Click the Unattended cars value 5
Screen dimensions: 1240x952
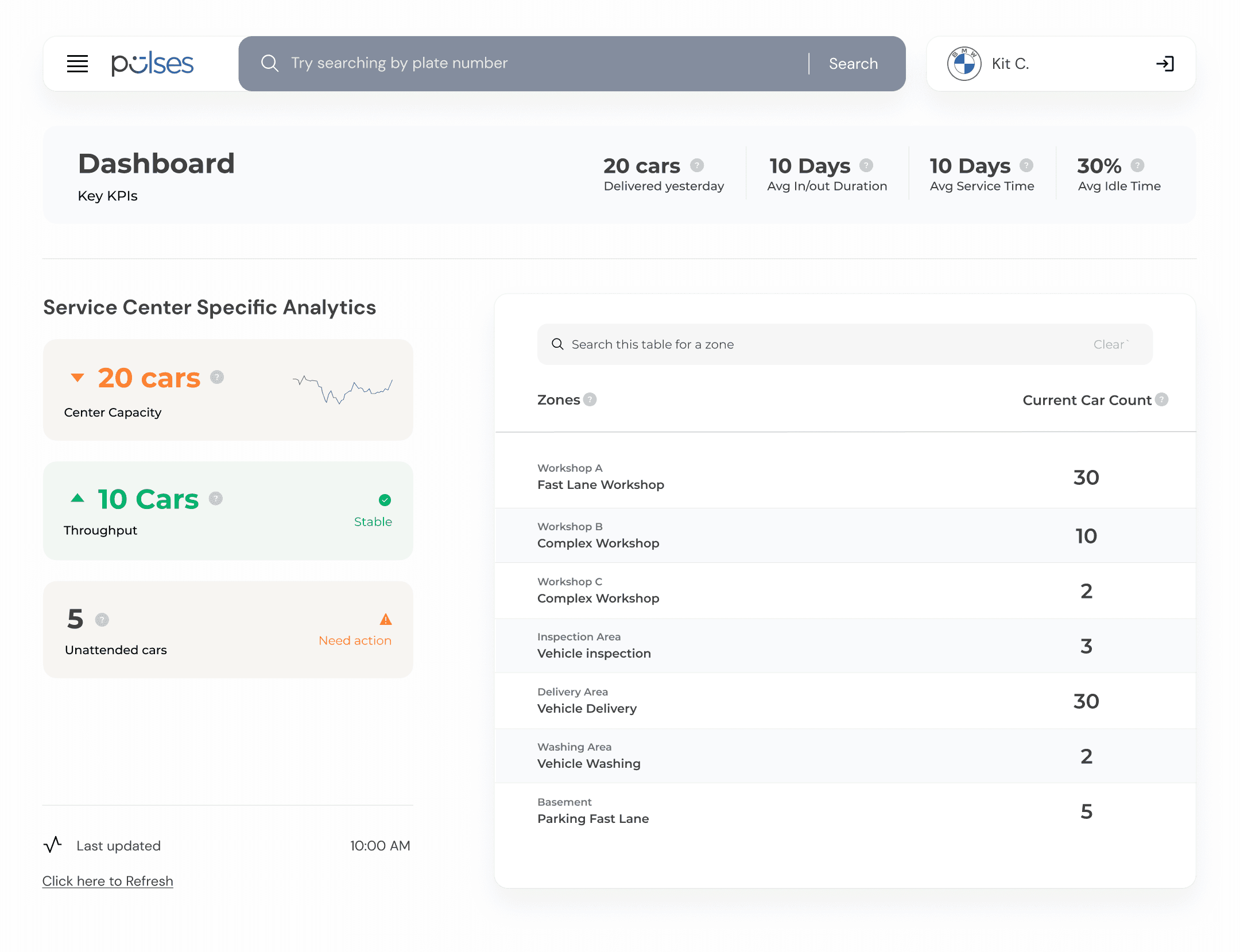75,619
